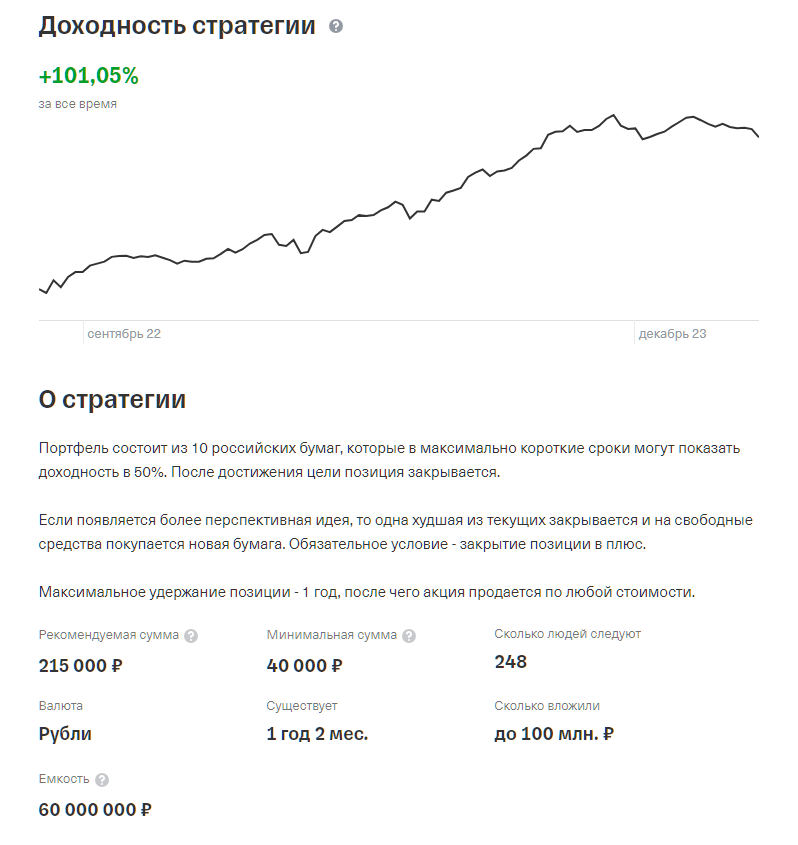Viewport: 798px width, 845px height.
Task: Select the minimum amount 40 000 ₽
Action: click(305, 665)
